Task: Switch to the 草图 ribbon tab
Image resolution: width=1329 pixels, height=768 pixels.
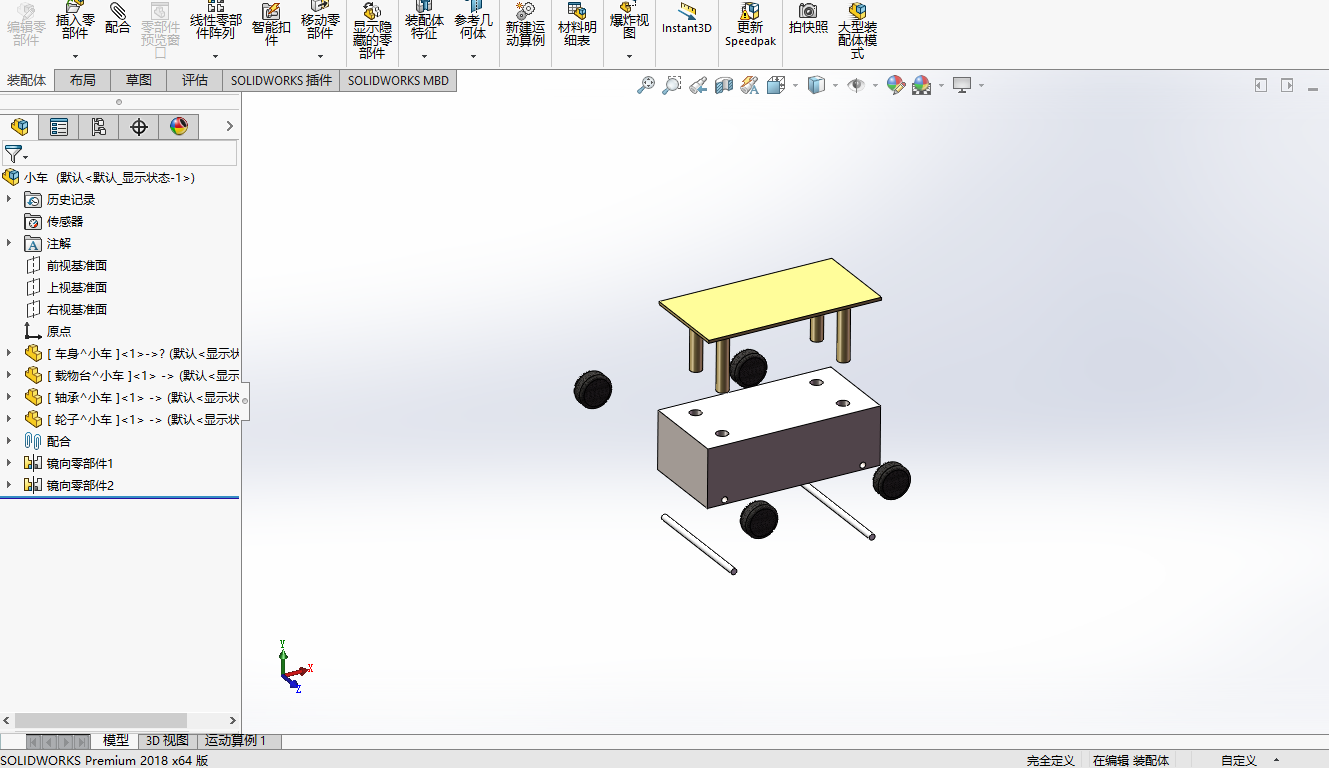Action: (x=139, y=81)
